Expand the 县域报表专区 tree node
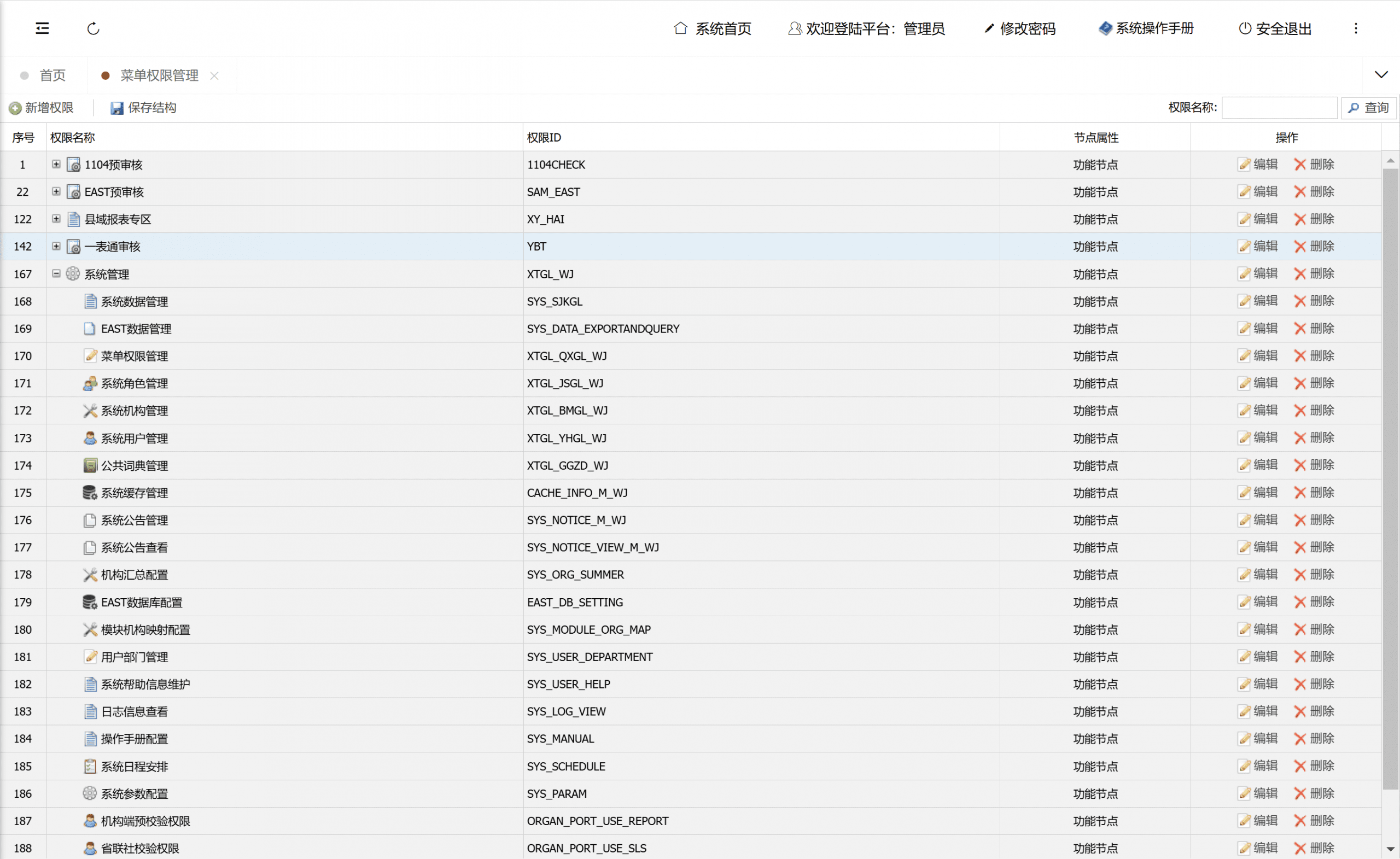This screenshot has height=859, width=1400. click(56, 219)
